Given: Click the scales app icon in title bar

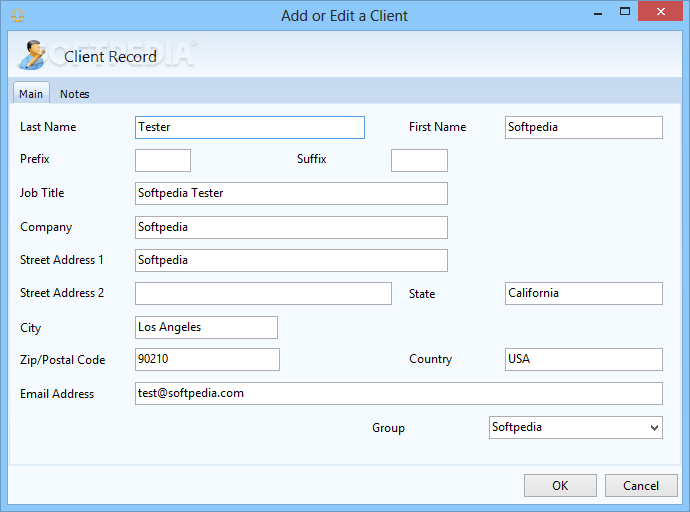Looking at the screenshot, I should pos(18,15).
